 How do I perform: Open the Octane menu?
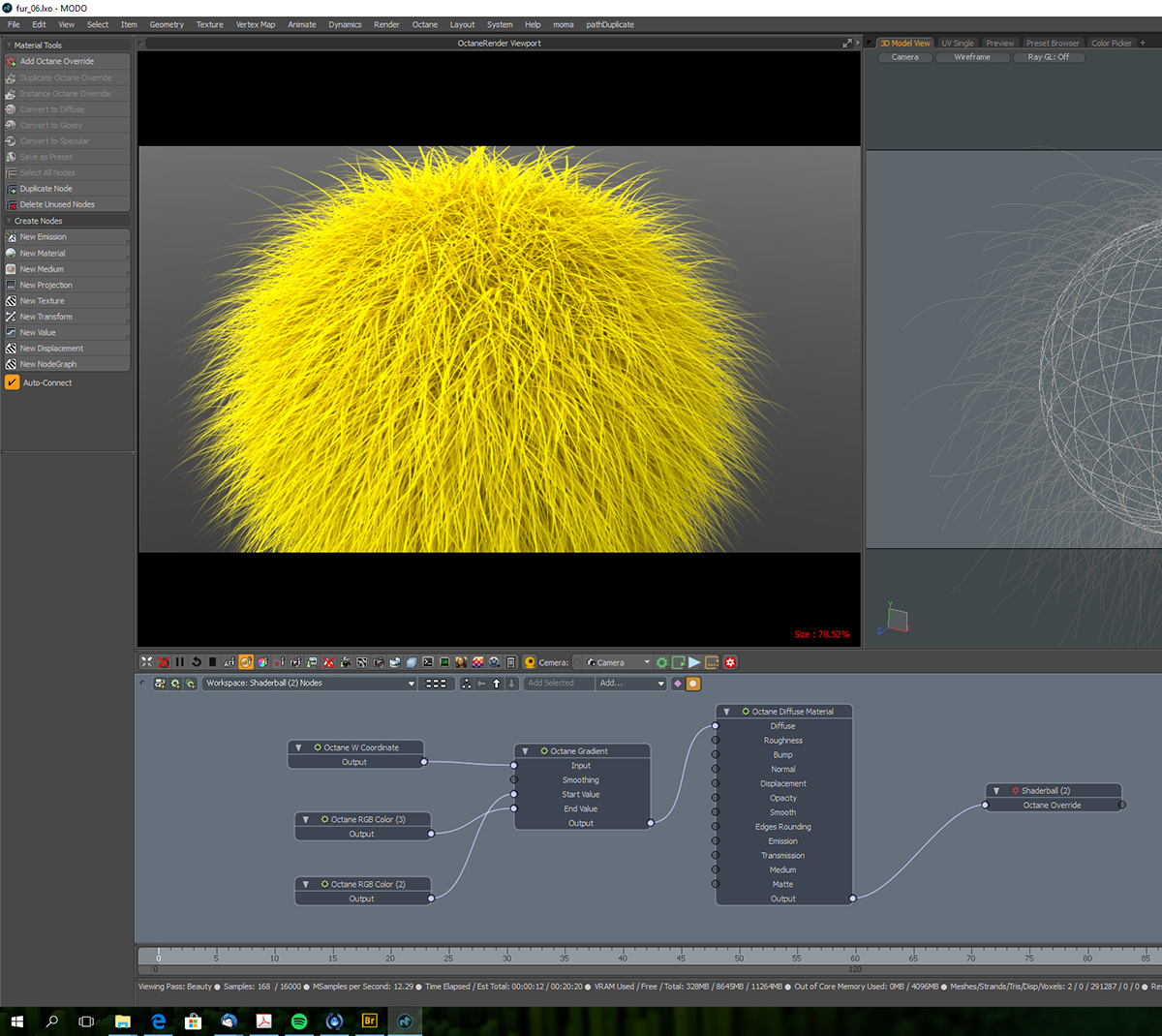(424, 24)
